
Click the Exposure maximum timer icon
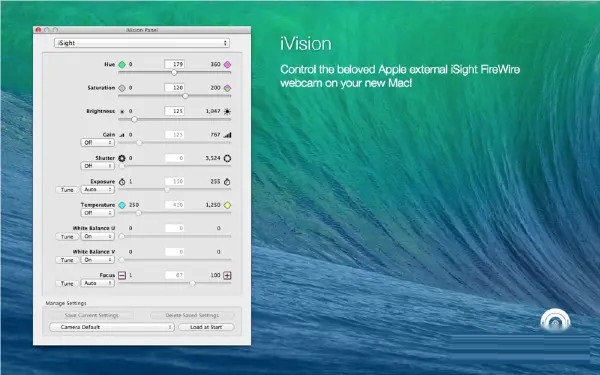[227, 182]
